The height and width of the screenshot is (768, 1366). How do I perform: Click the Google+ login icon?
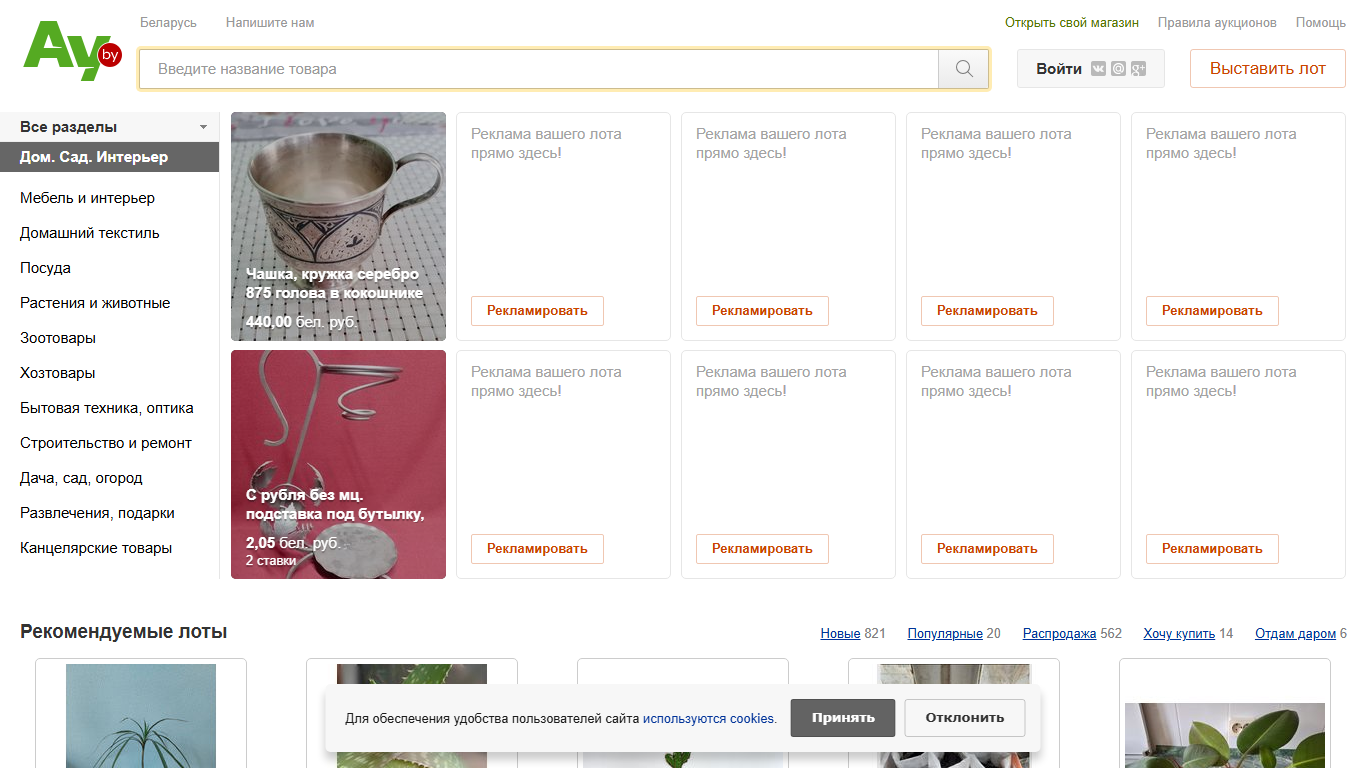(1138, 69)
